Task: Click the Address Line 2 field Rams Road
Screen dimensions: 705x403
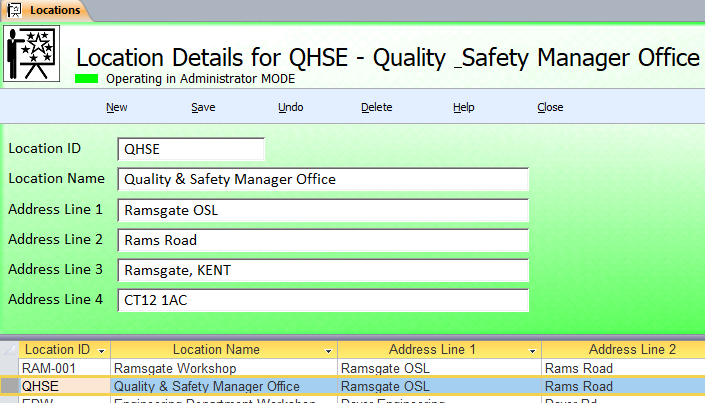Action: coord(323,240)
